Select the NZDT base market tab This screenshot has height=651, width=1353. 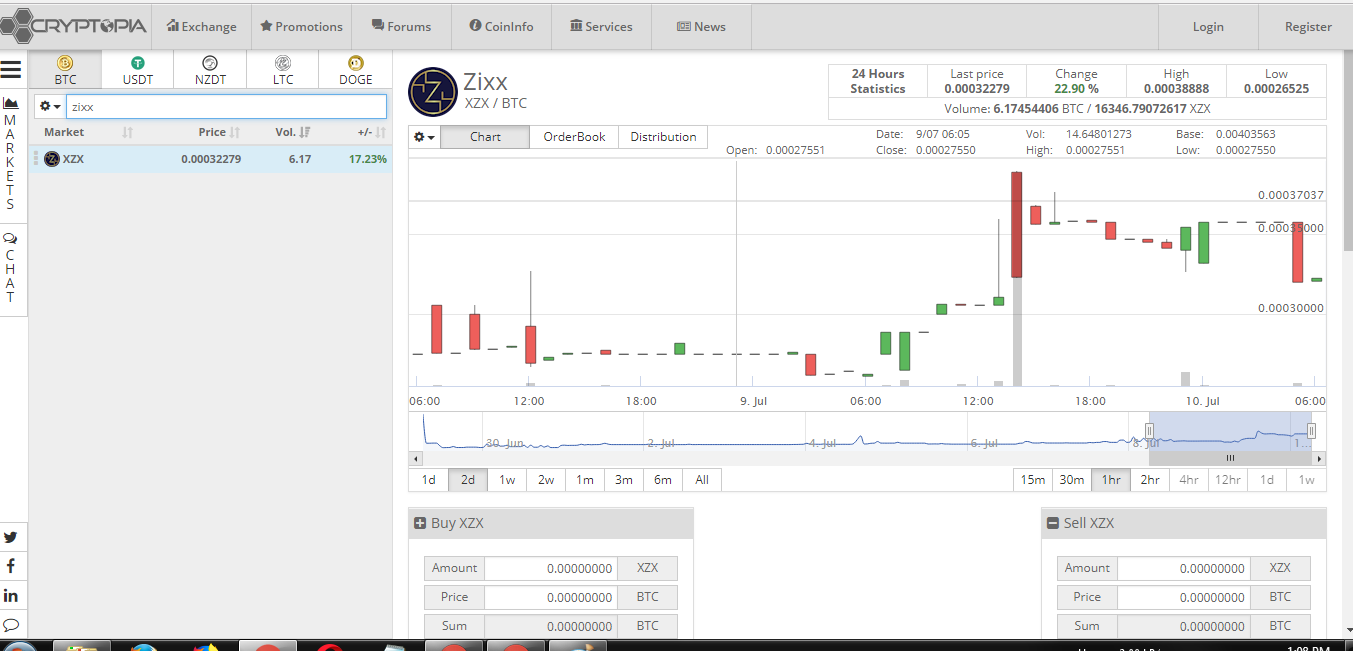[210, 70]
